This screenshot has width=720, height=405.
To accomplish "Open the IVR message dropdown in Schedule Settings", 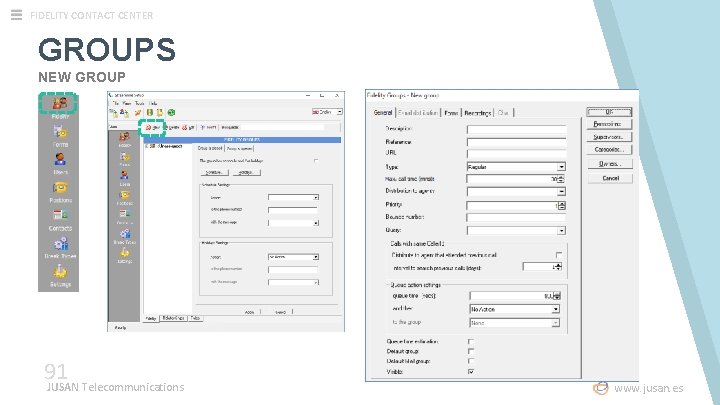I will tap(293, 223).
